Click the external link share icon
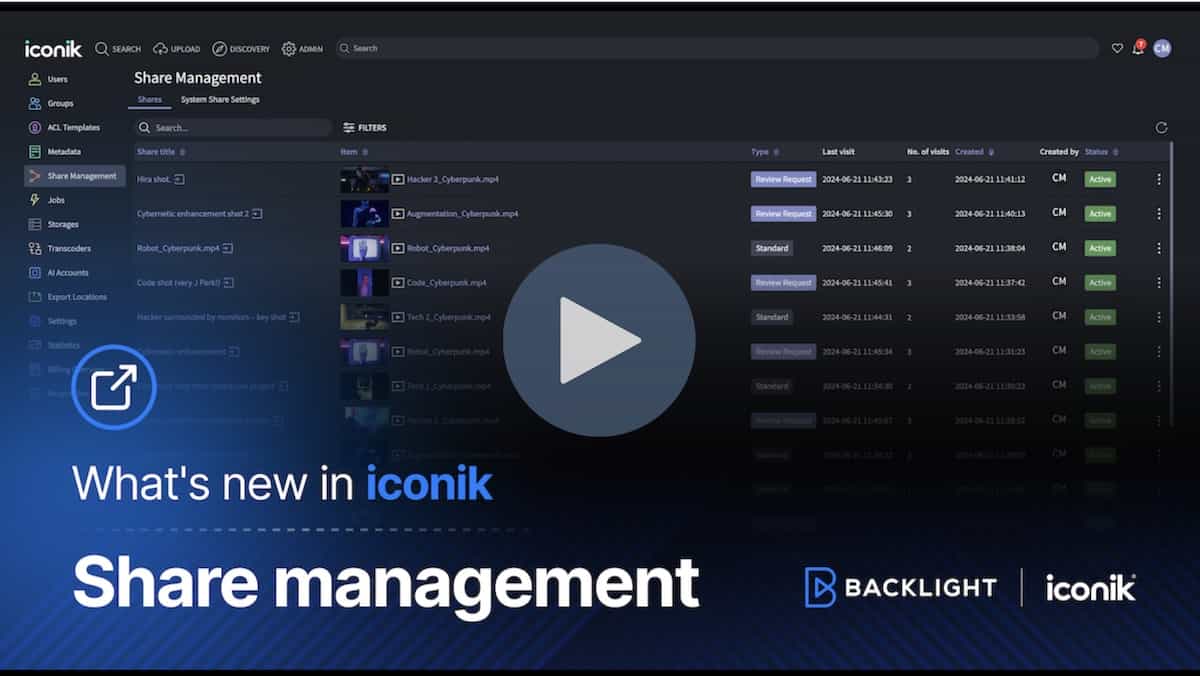 [114, 387]
